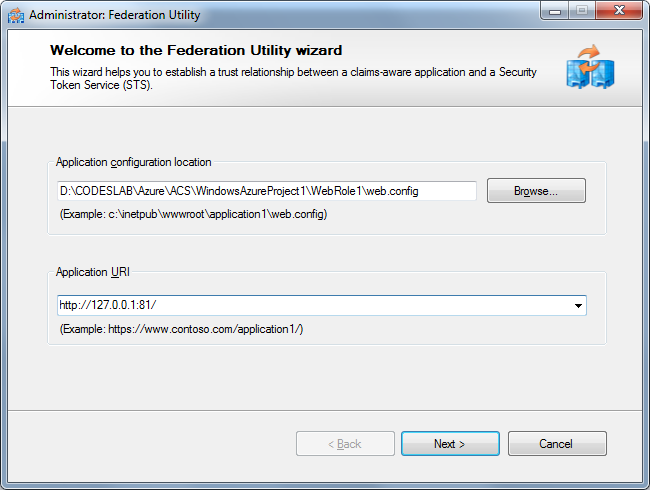Focus the application configuration location field

tap(266, 190)
